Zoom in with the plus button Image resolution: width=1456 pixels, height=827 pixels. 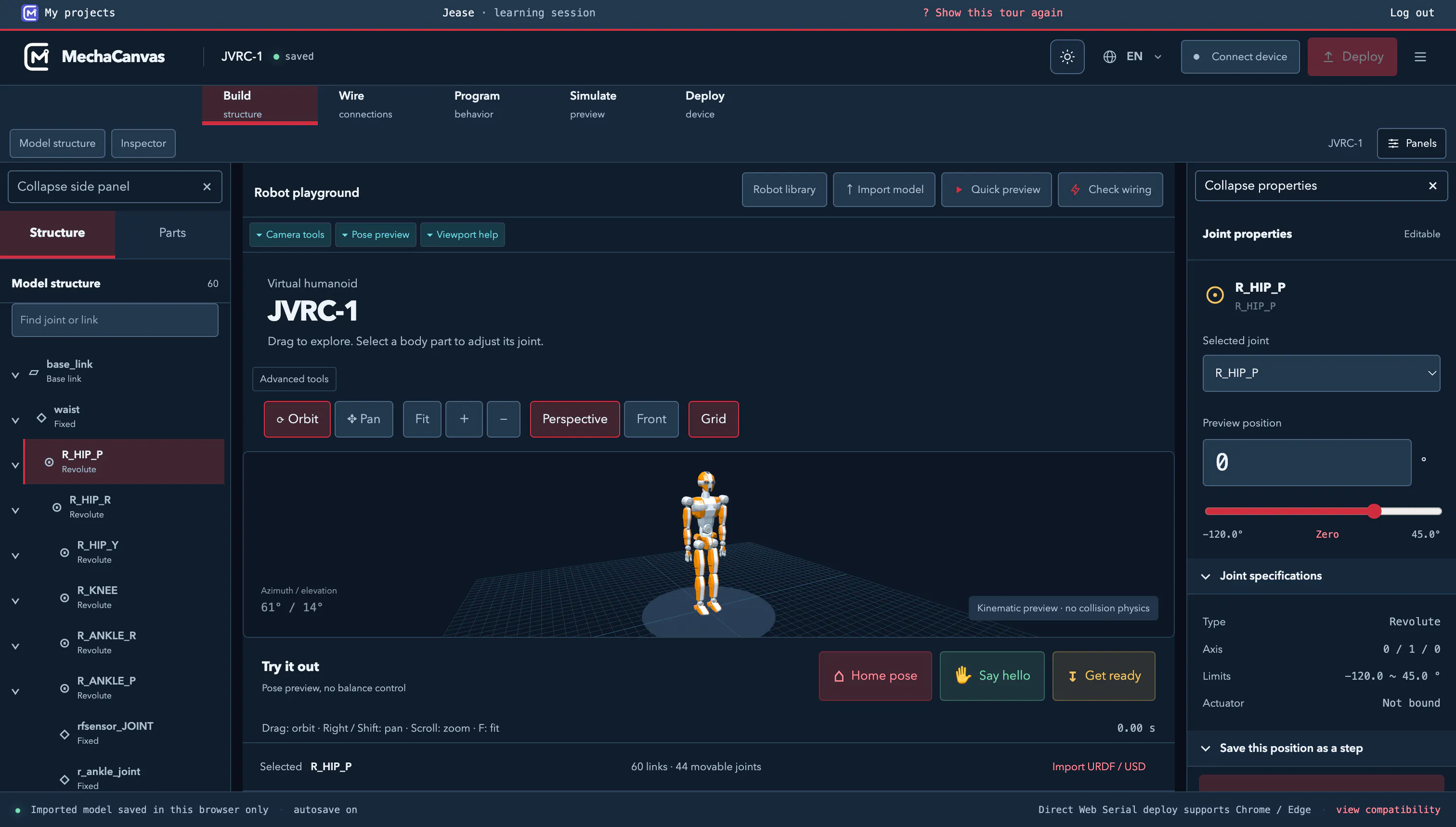[464, 419]
